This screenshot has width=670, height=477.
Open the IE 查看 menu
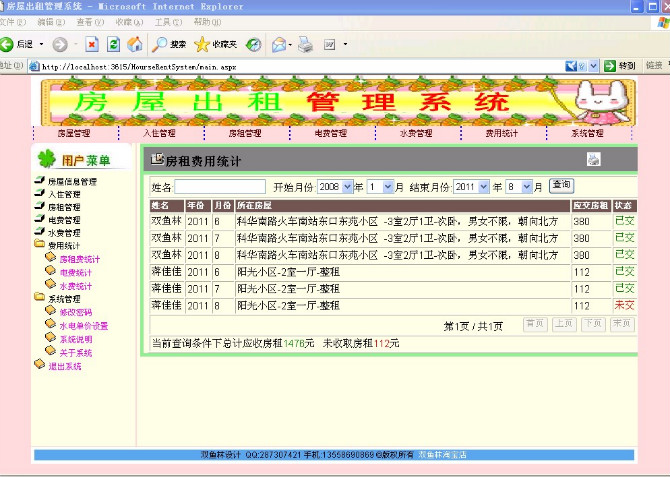[90, 22]
